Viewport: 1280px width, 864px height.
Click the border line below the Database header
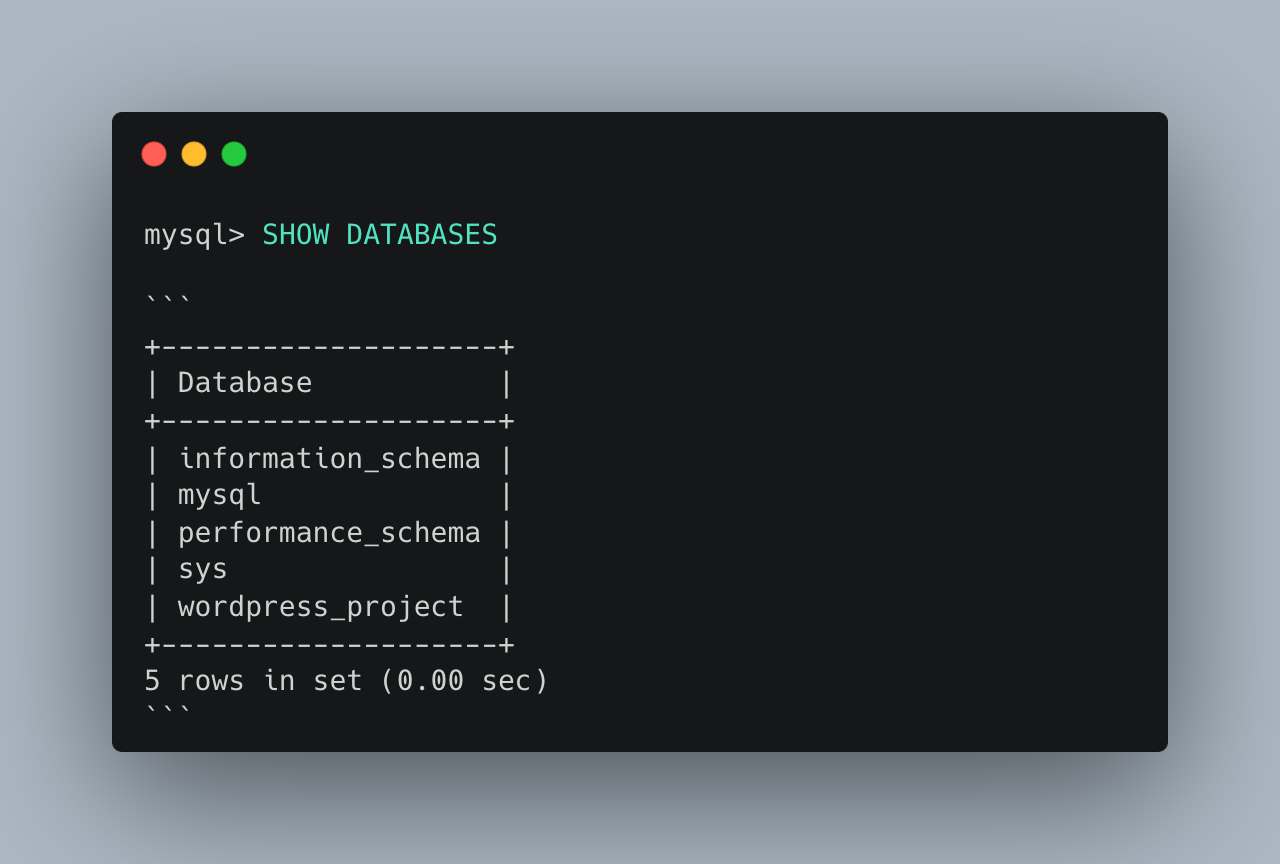tap(329, 421)
